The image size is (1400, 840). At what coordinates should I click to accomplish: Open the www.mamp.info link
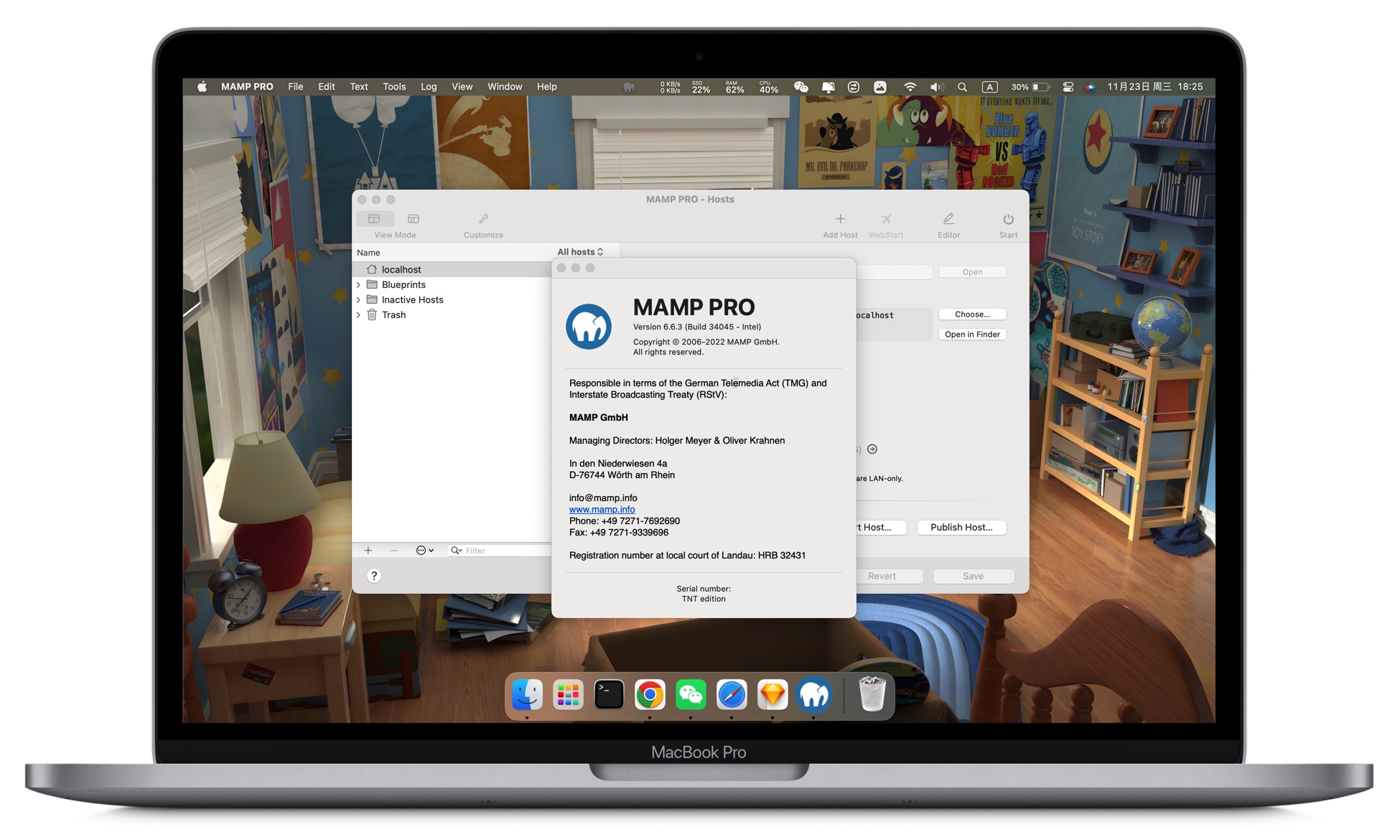tap(602, 509)
